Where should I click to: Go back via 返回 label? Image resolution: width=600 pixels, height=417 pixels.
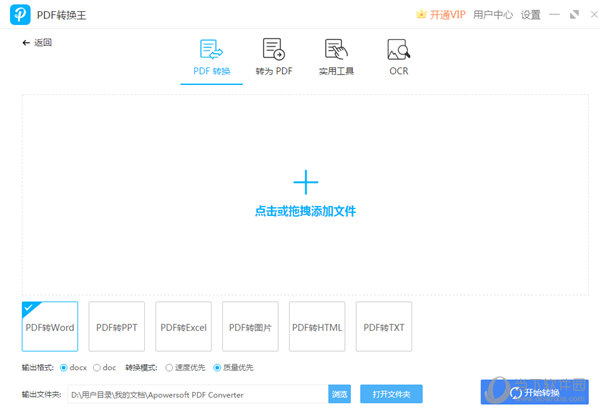pyautogui.click(x=43, y=42)
